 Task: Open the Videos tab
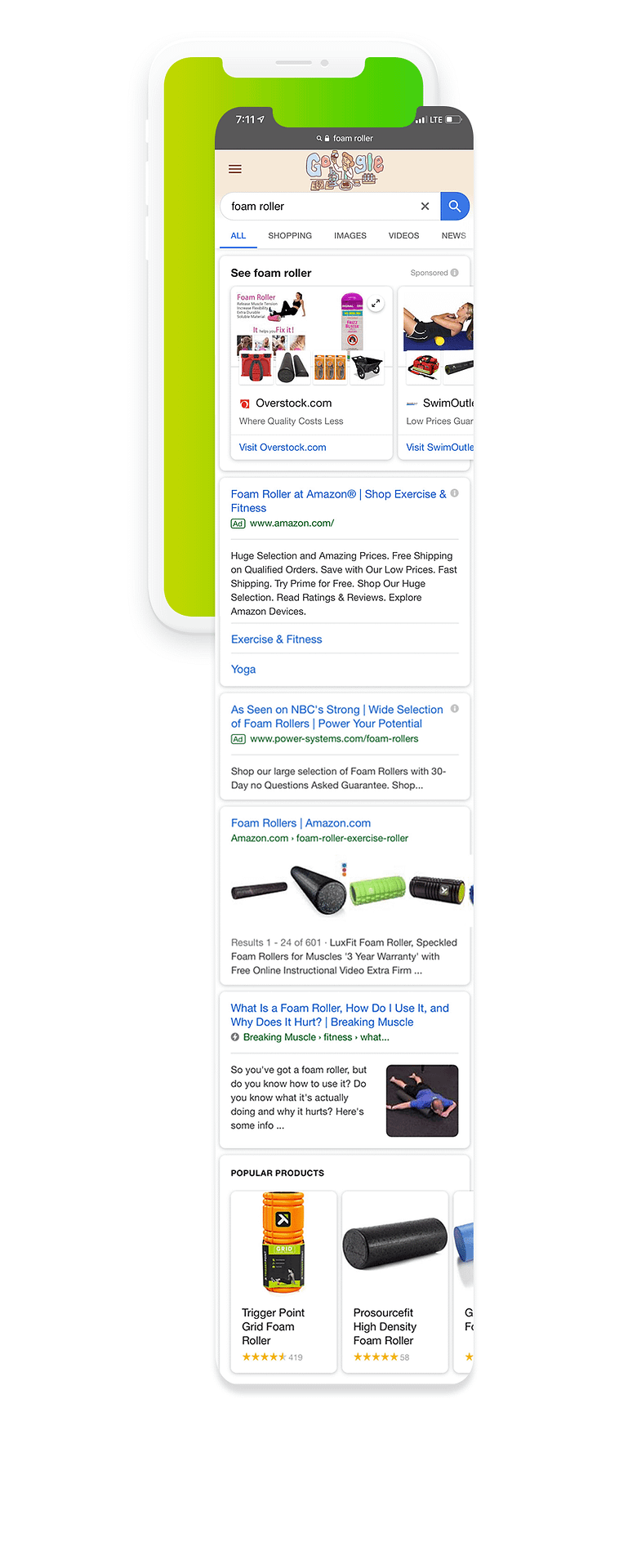pyautogui.click(x=403, y=235)
